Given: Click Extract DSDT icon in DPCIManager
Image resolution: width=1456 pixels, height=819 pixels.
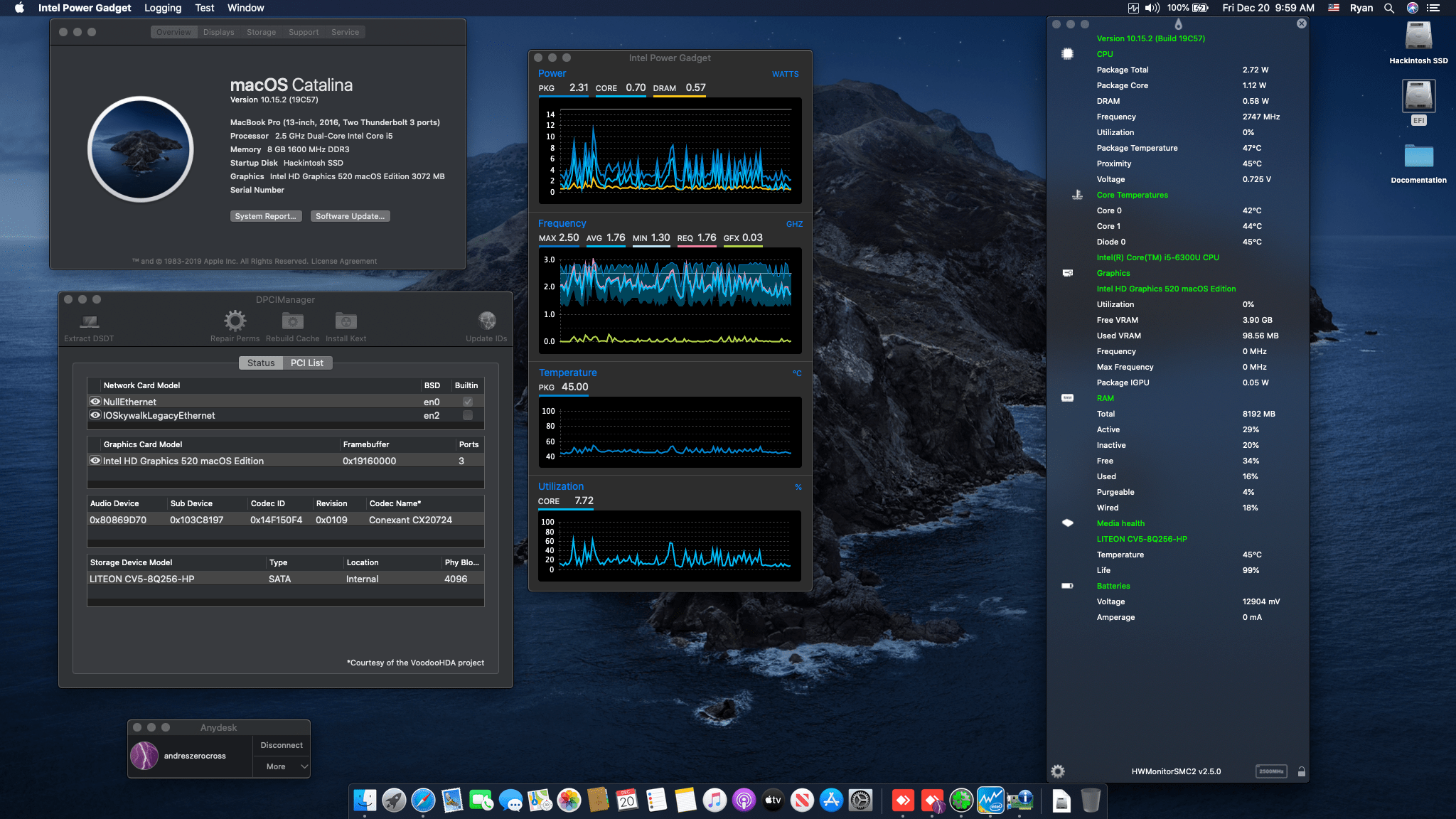Looking at the screenshot, I should 89,321.
